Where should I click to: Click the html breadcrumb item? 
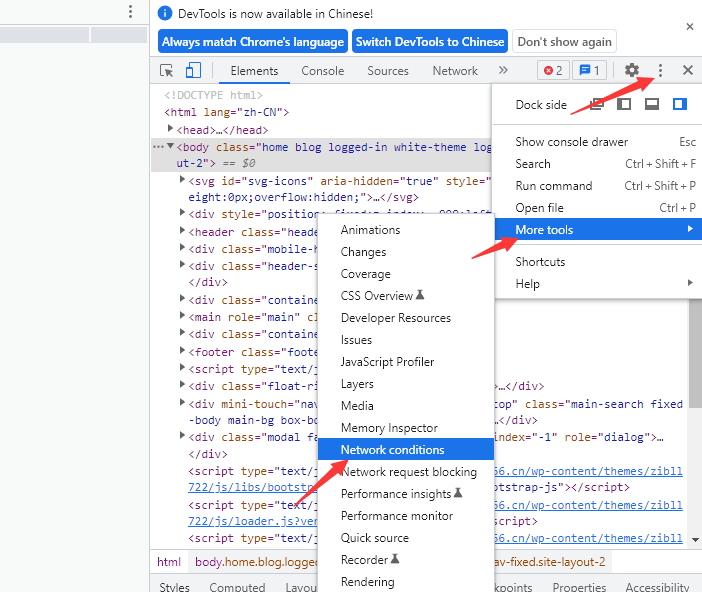pos(169,563)
